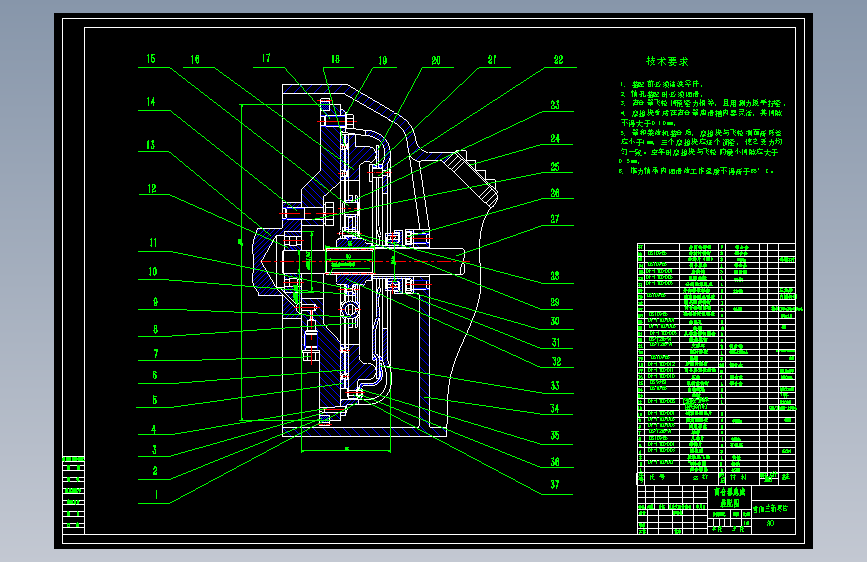Click the leader label 16
The height and width of the screenshot is (562, 867).
(195, 59)
